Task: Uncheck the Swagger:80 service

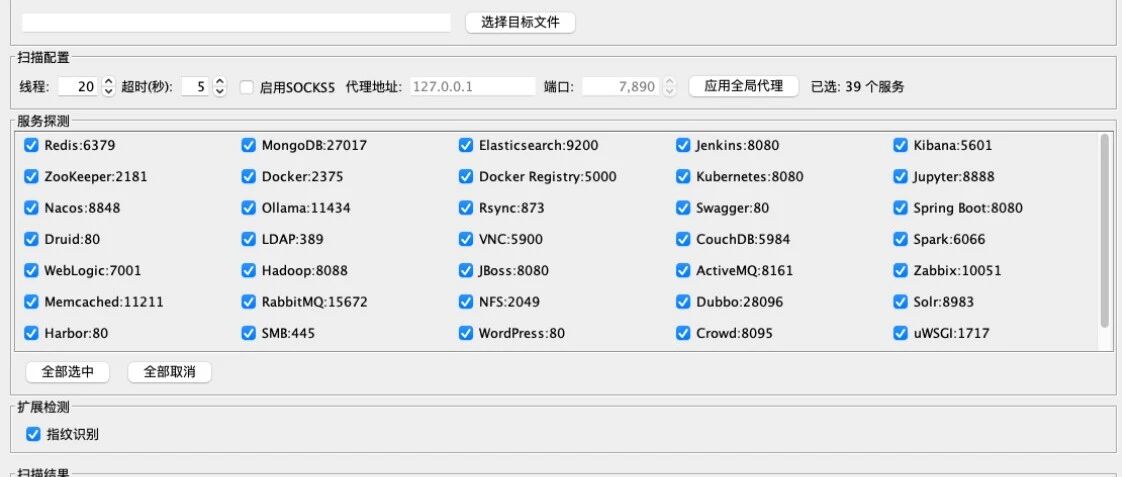Action: click(683, 208)
